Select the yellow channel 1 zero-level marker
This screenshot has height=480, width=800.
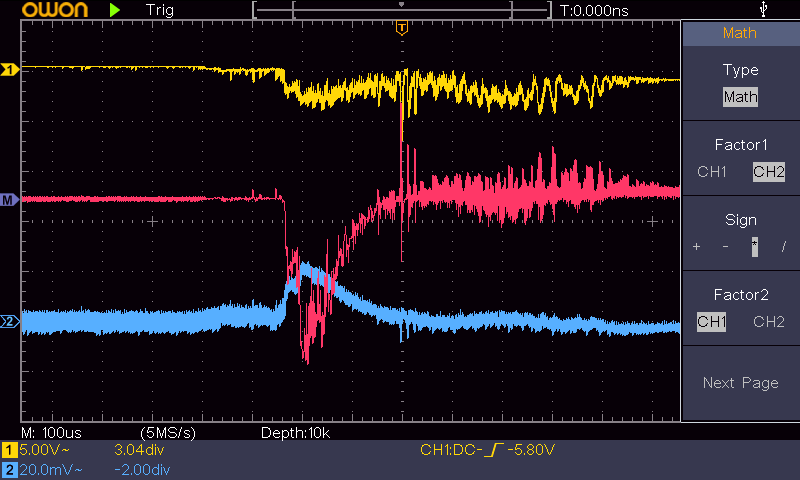point(10,70)
